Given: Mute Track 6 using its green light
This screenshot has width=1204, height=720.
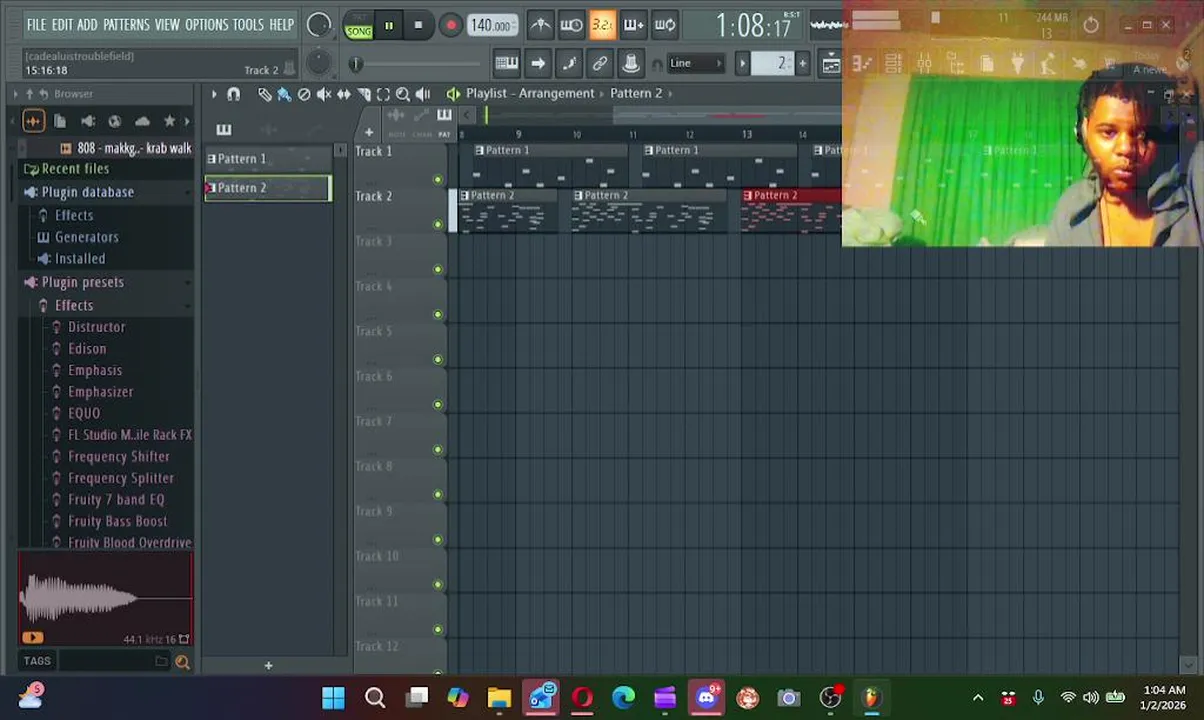Looking at the screenshot, I should coord(437,404).
